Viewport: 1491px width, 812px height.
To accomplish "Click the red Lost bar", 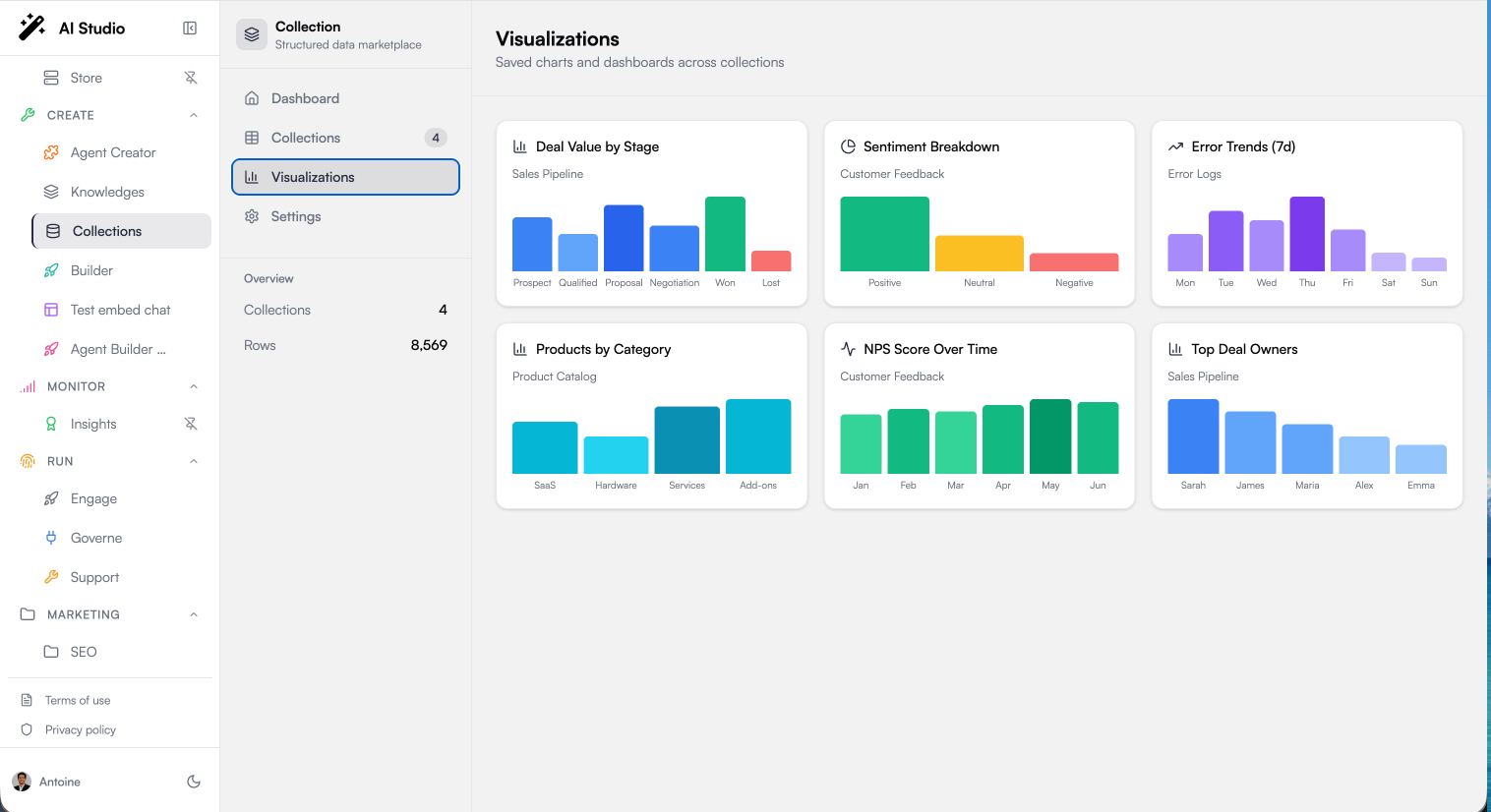I will pyautogui.click(x=771, y=261).
